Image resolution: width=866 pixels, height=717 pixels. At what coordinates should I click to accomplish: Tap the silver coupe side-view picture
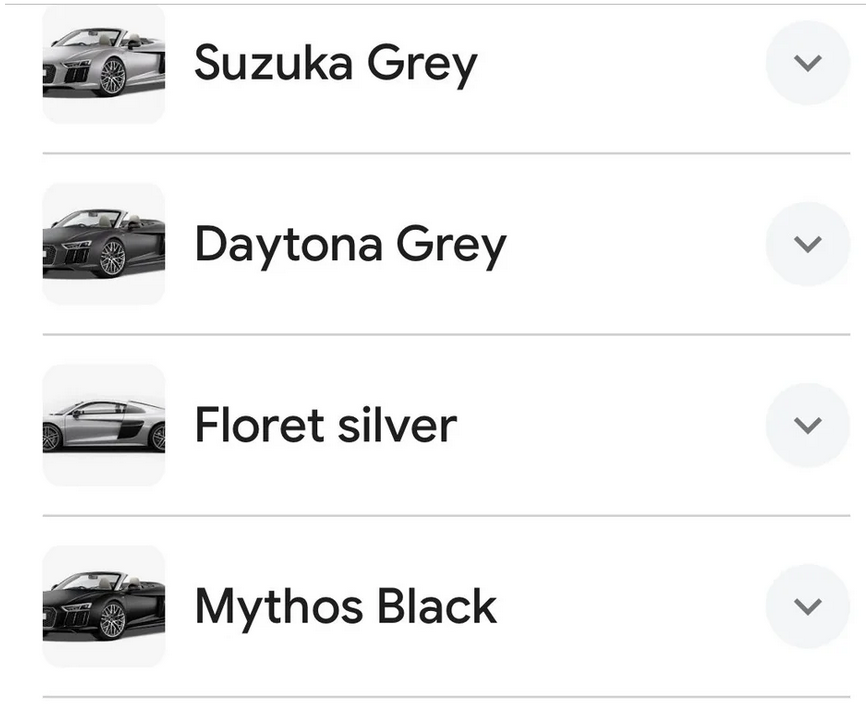103,426
